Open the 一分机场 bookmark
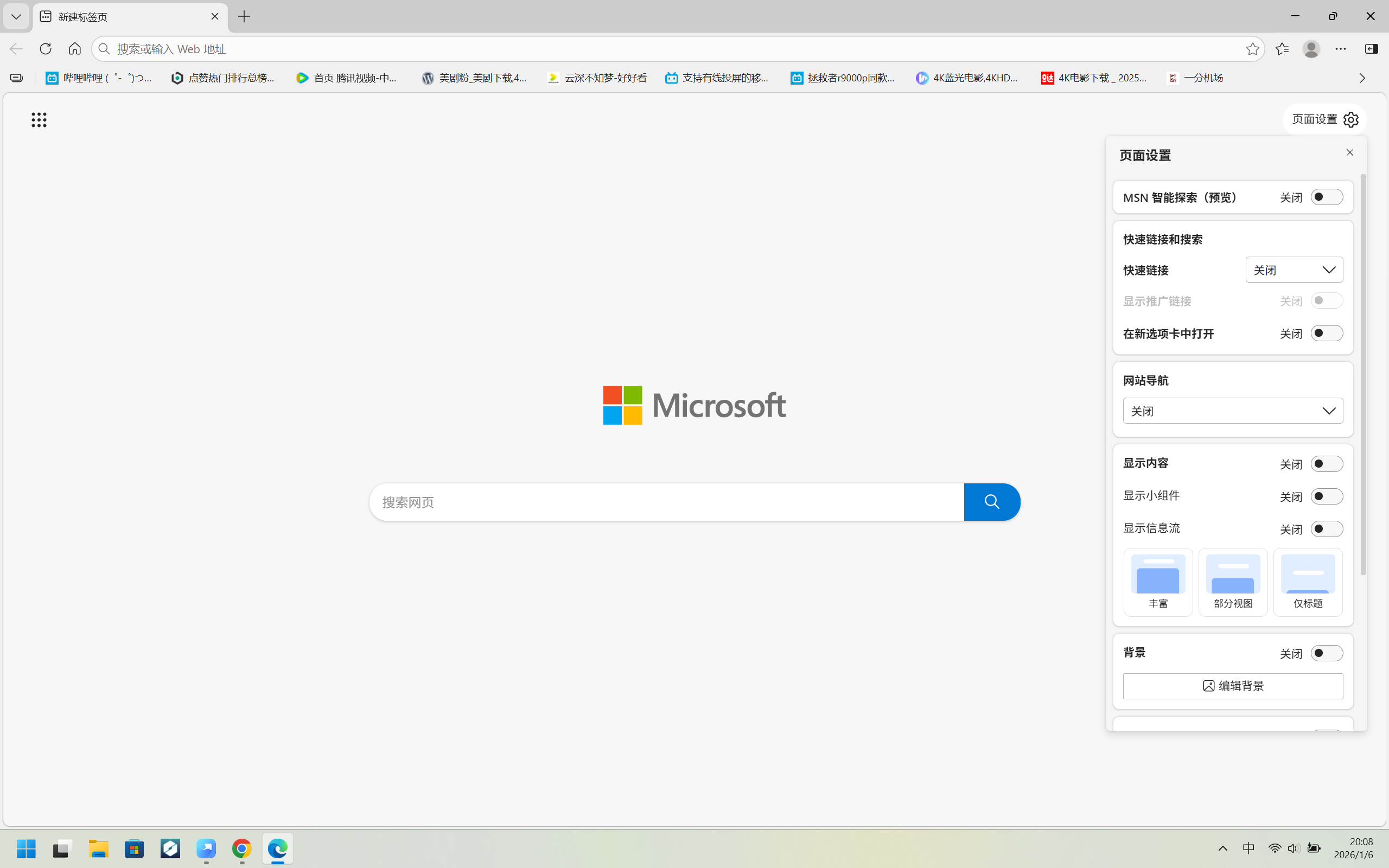 coord(1196,78)
